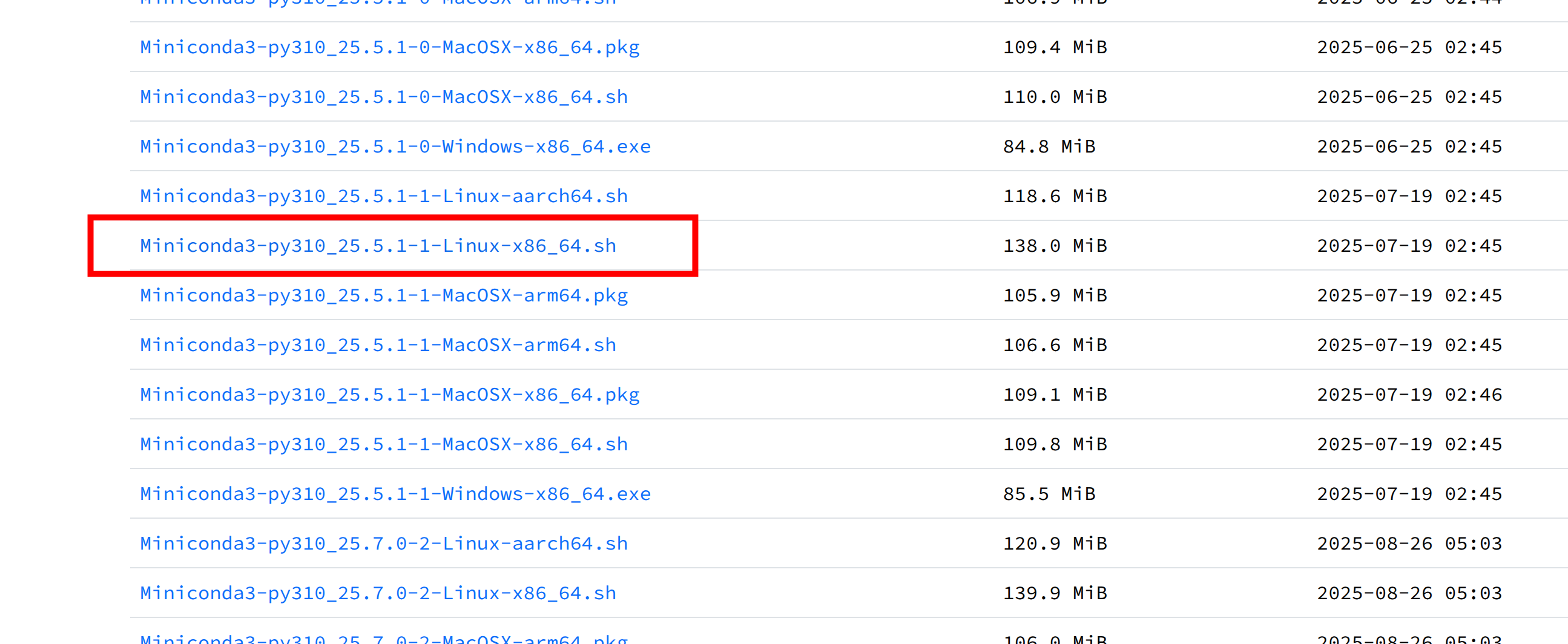Select date of the 84.8 MiB row

point(1410,146)
